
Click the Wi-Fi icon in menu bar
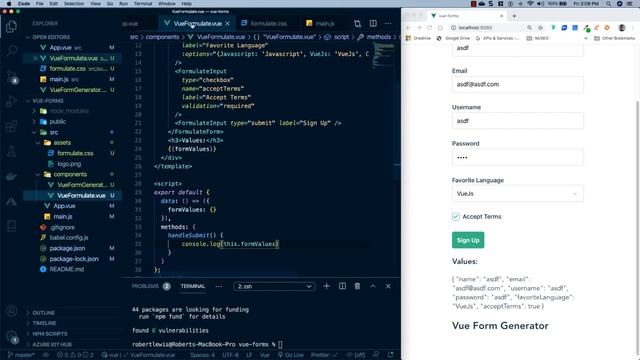pos(531,4)
